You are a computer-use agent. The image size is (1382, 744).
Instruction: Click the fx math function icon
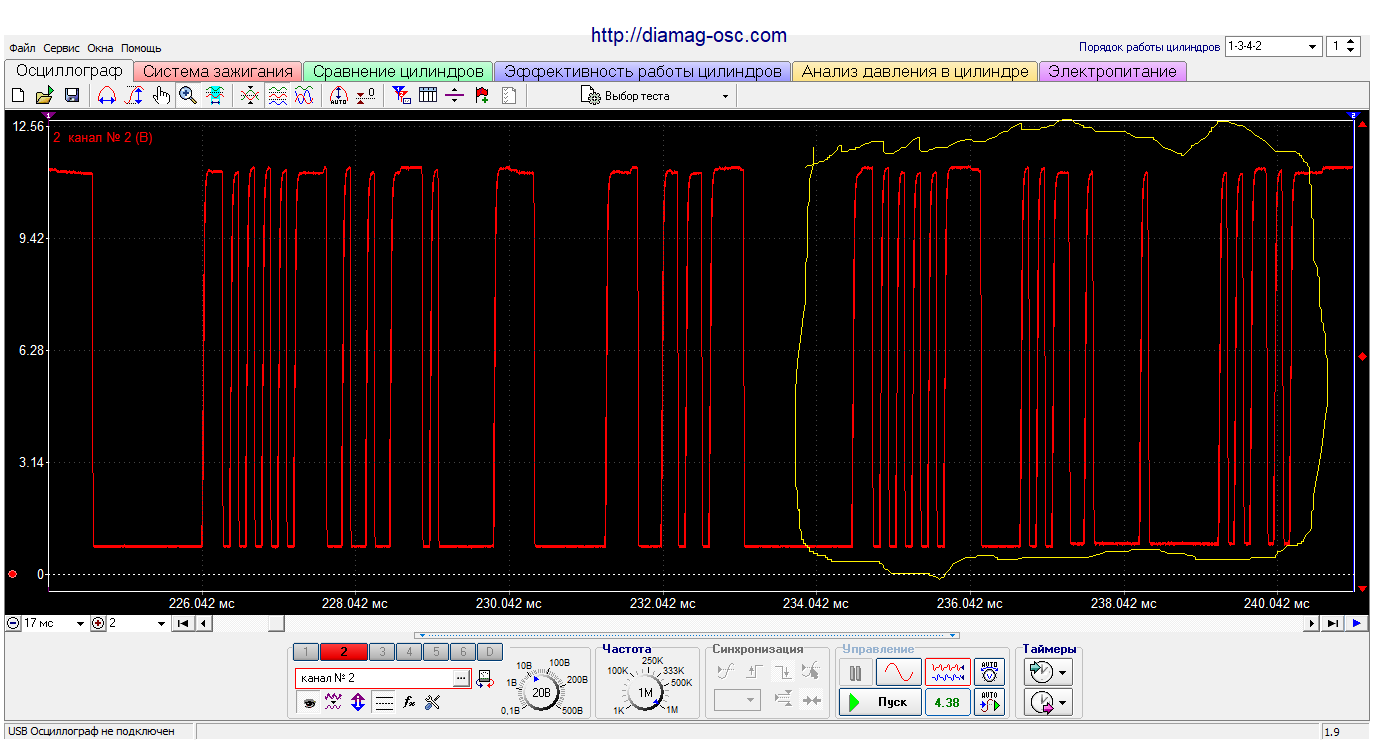click(x=409, y=703)
